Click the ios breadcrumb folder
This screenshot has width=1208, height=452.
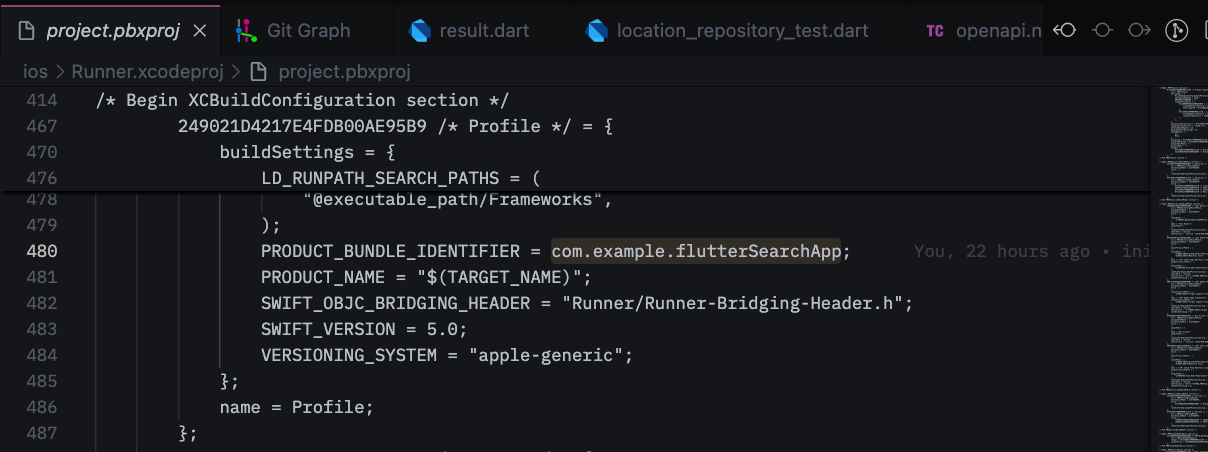pos(35,72)
